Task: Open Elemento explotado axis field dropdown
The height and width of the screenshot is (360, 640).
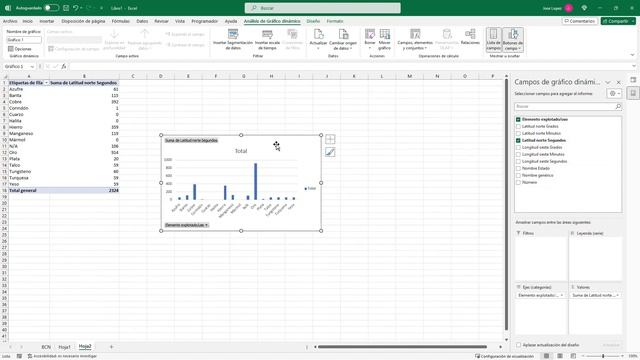Action: click(x=562, y=295)
